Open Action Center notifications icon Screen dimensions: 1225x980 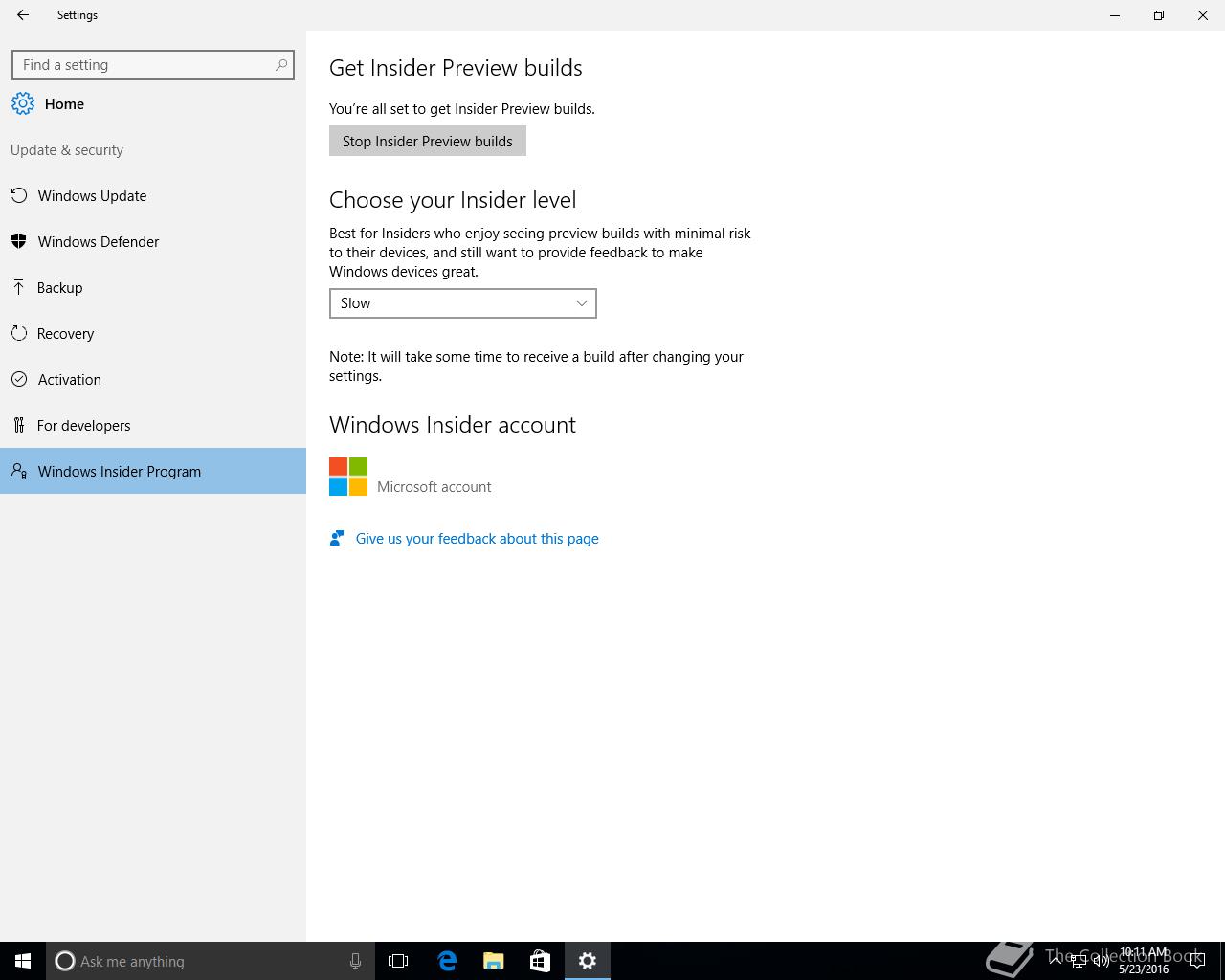[x=1196, y=961]
